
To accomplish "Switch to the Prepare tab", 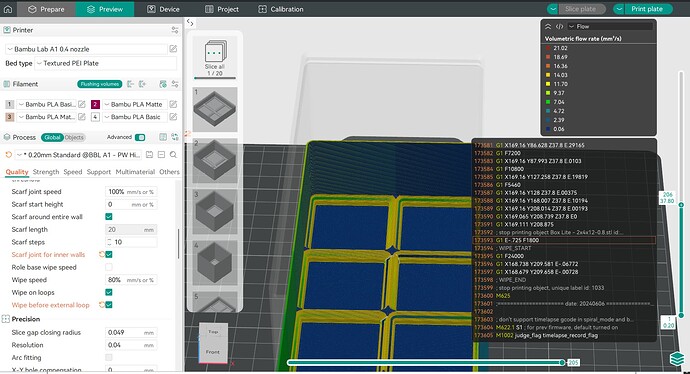I will (46, 9).
